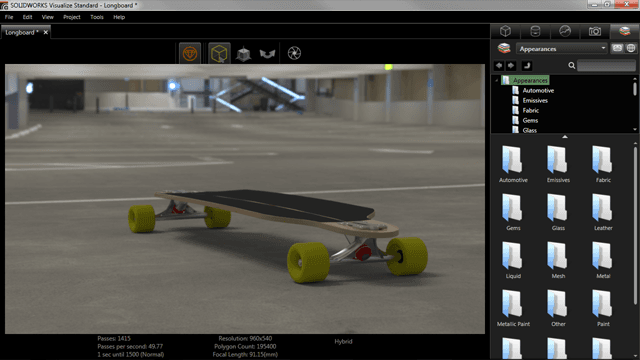This screenshot has height=360, width=640.
Task: Click the Resolution: 960x540 status text
Action: pos(245,338)
